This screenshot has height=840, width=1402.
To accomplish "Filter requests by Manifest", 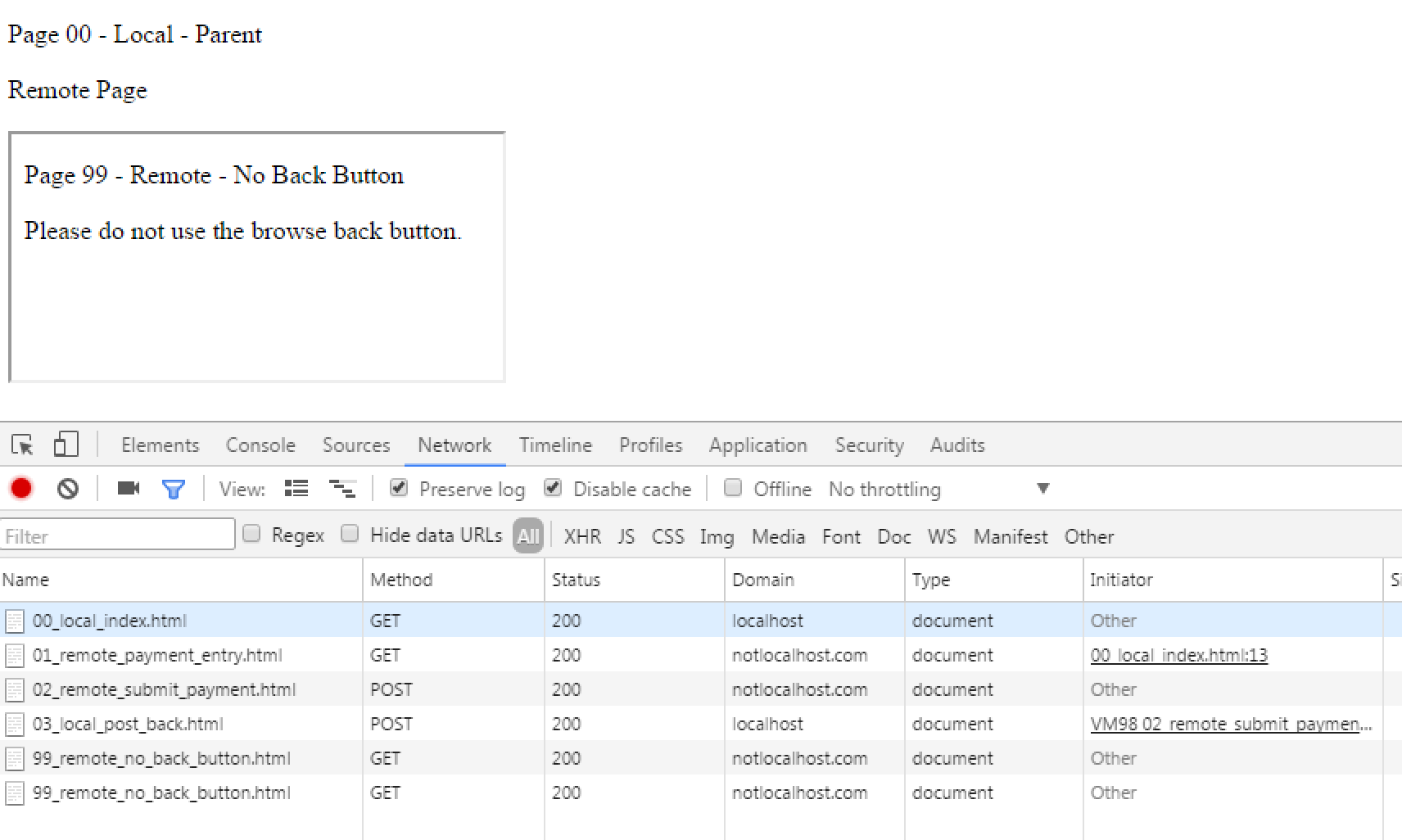I will click(x=1011, y=537).
